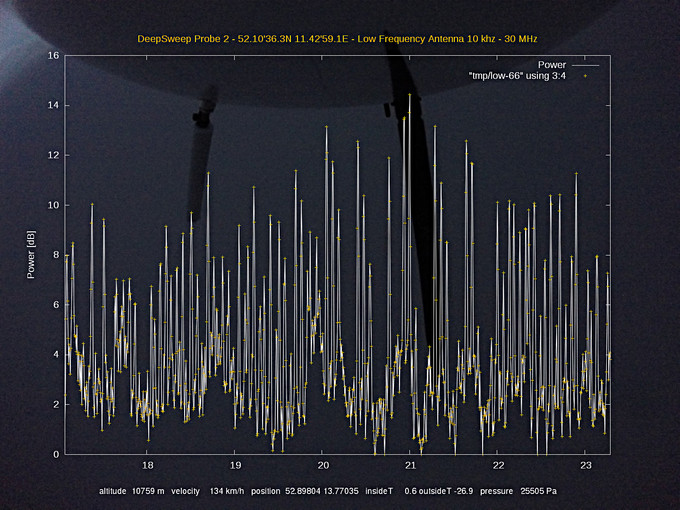Click y-axis tick label 12
The width and height of the screenshot is (680, 510).
click(x=53, y=155)
